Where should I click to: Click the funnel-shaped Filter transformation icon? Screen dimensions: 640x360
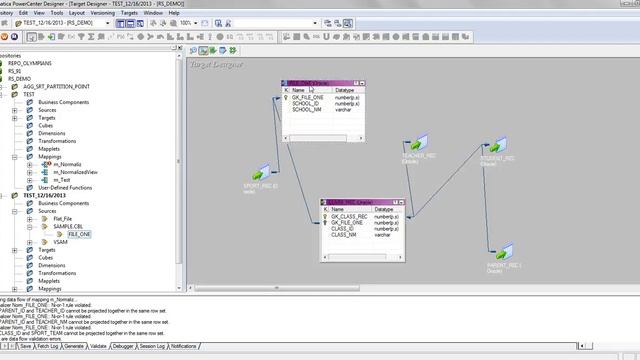[81, 37]
